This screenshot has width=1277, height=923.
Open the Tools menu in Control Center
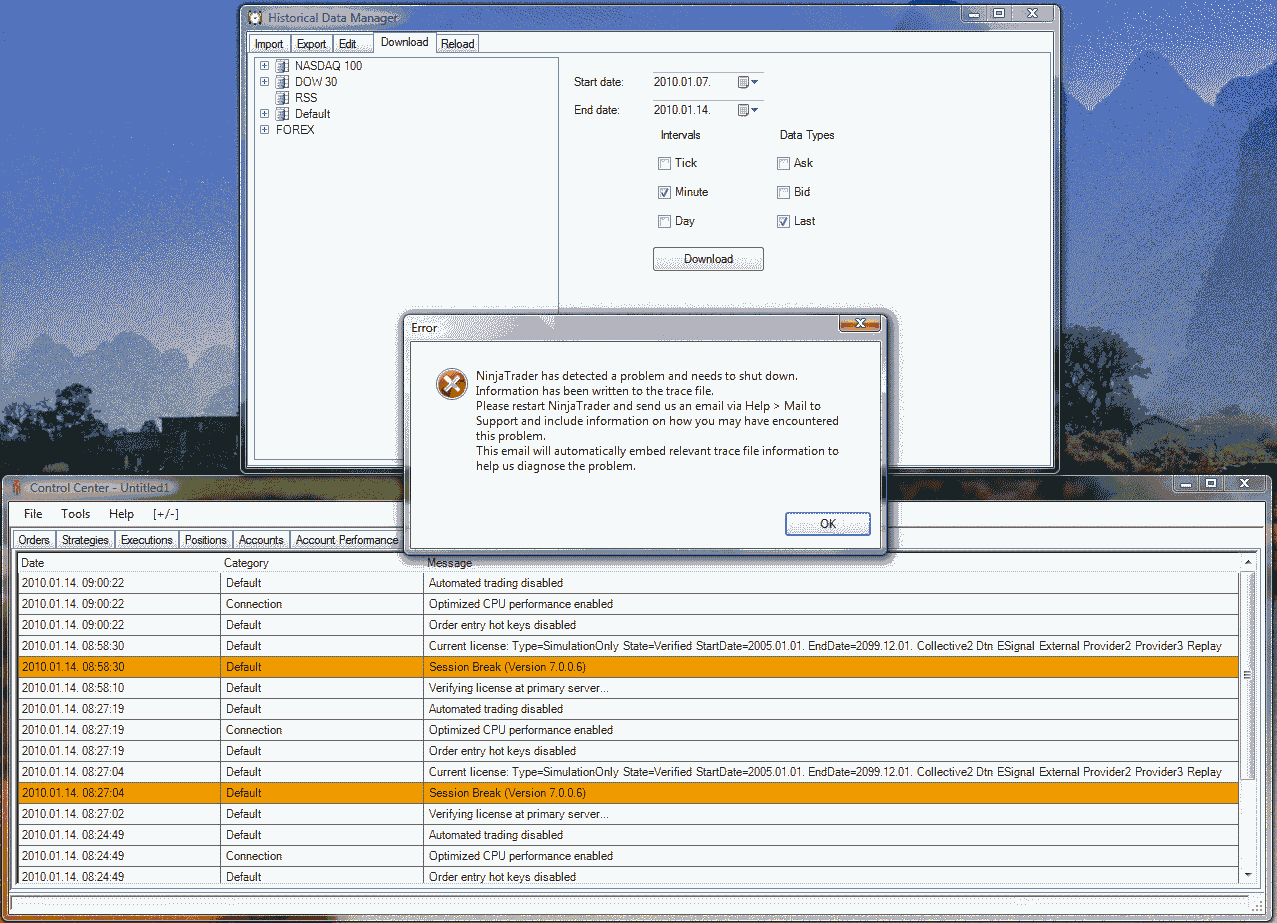(76, 514)
